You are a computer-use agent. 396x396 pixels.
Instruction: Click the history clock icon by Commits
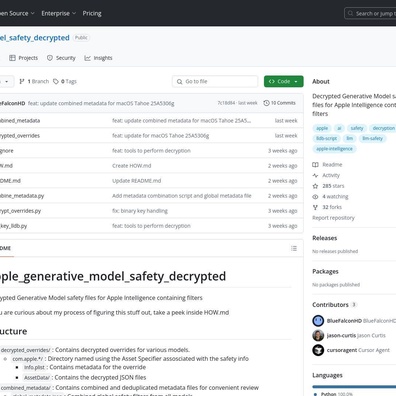[266, 103]
